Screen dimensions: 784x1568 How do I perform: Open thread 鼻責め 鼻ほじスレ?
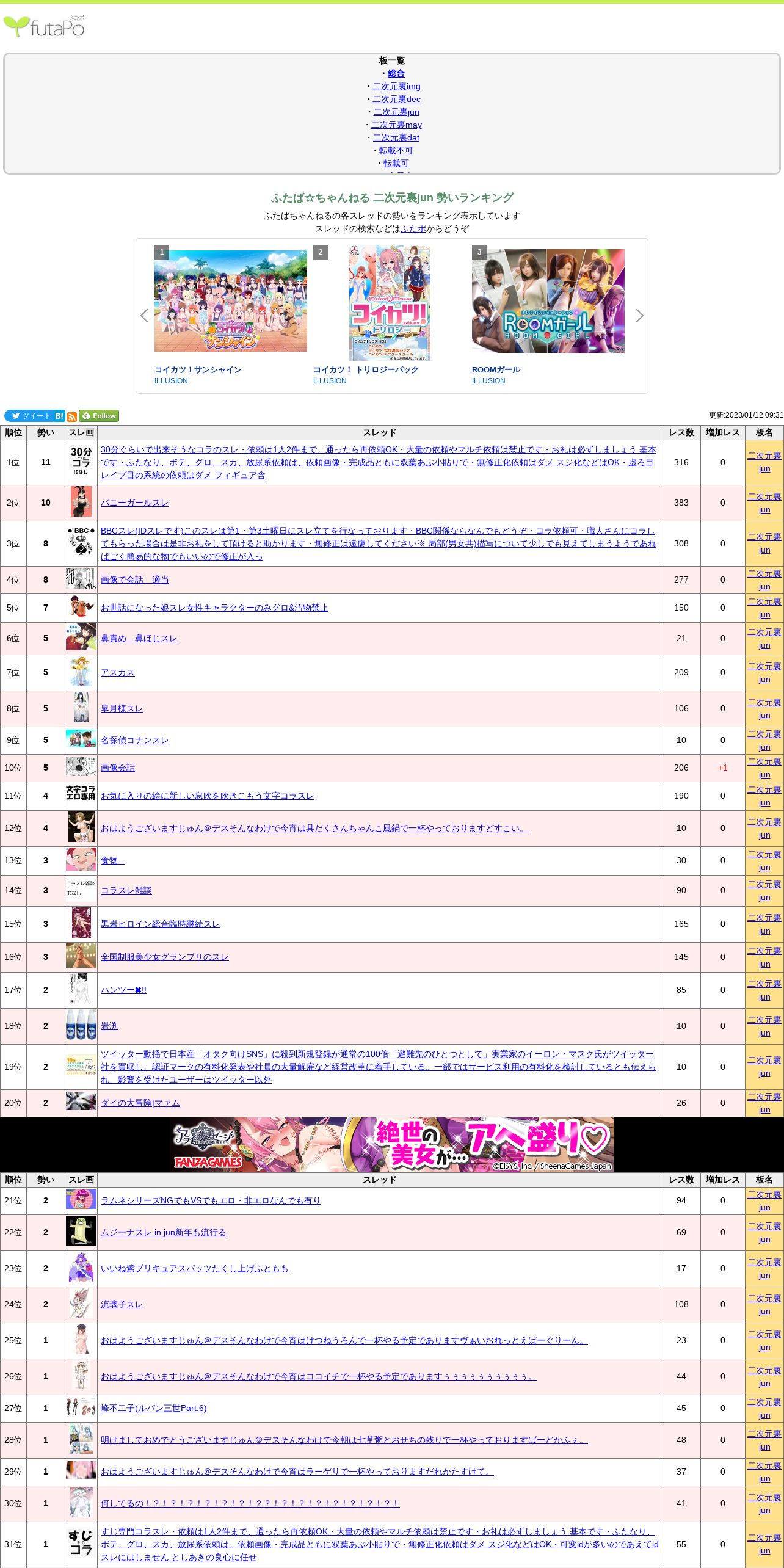139,638
